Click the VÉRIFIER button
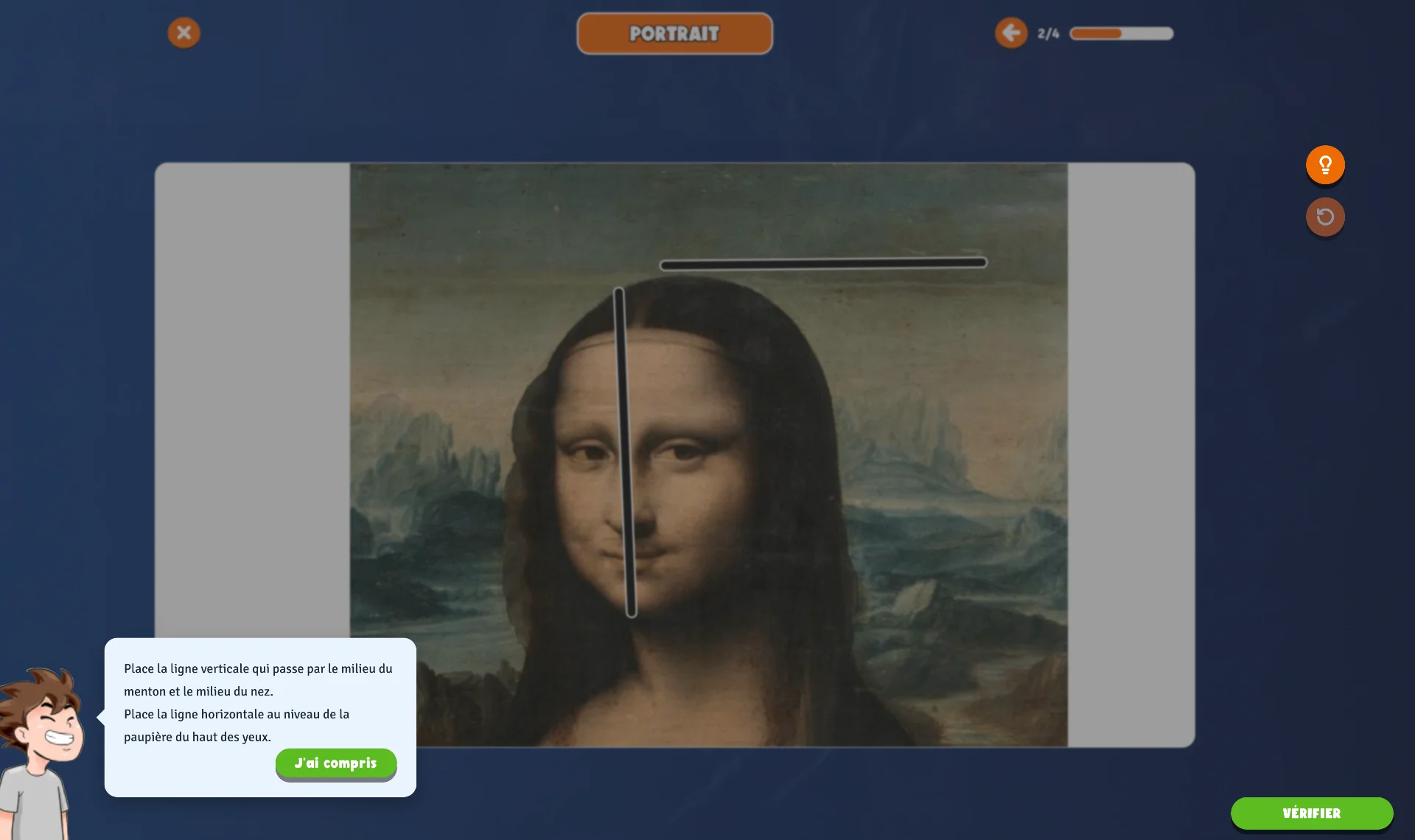Image resolution: width=1415 pixels, height=840 pixels. click(1312, 813)
